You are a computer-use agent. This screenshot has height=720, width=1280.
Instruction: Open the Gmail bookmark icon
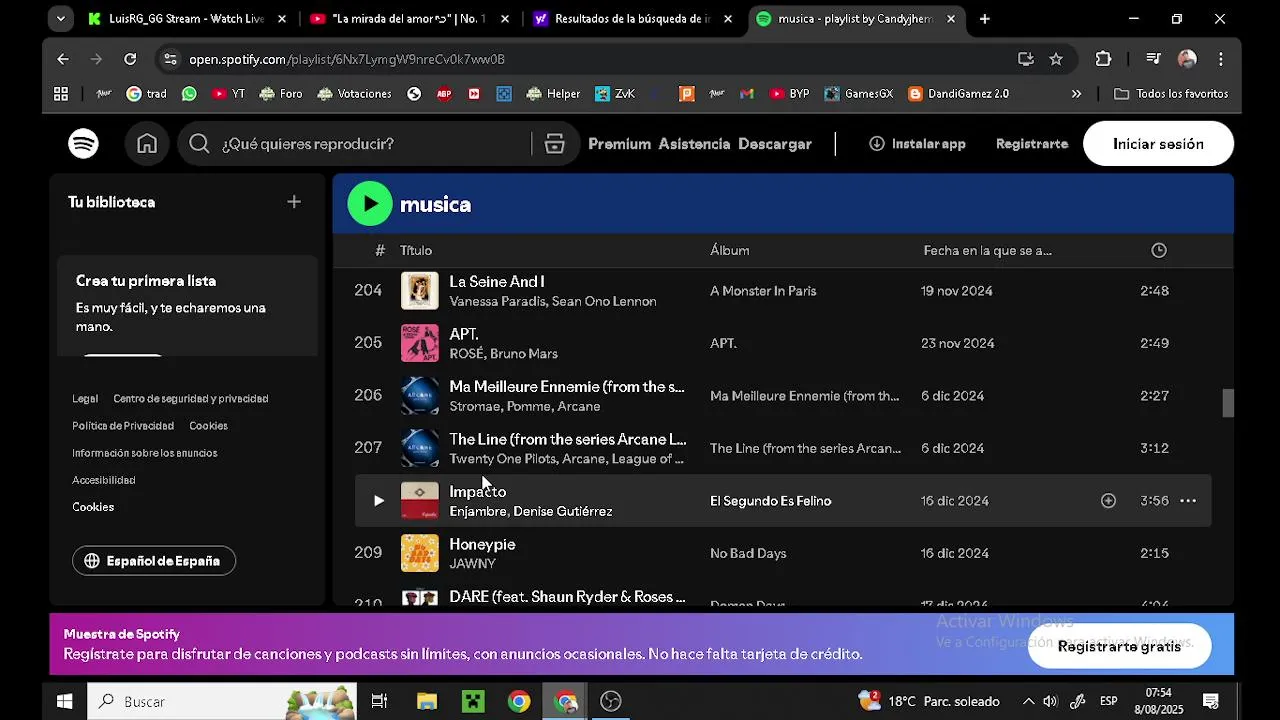pos(746,94)
